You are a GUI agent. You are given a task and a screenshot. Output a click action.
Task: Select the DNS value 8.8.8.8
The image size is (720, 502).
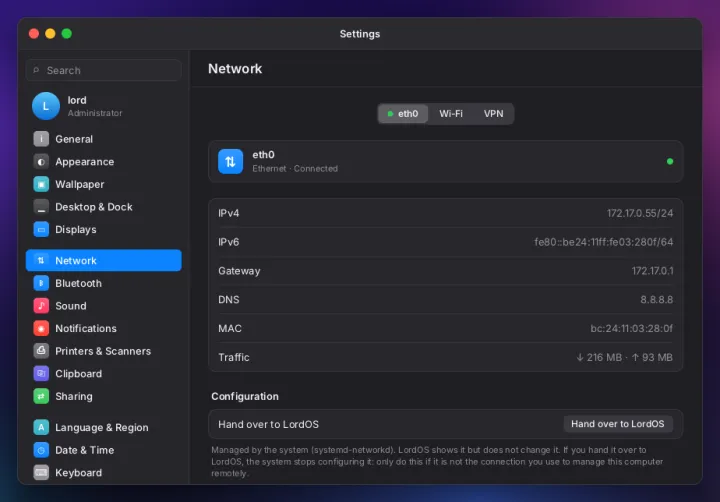click(657, 299)
